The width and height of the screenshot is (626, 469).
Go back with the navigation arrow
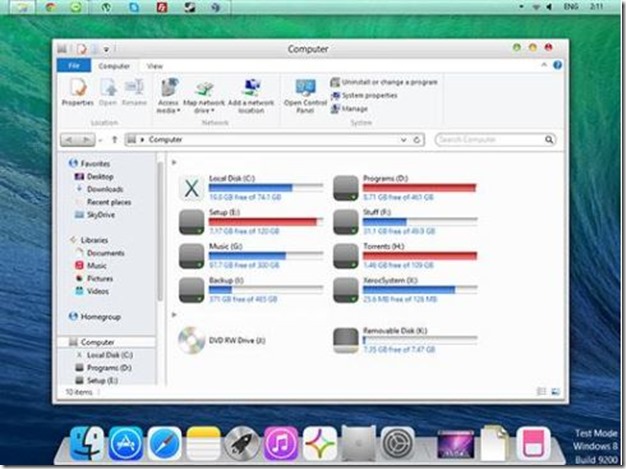coord(69,140)
